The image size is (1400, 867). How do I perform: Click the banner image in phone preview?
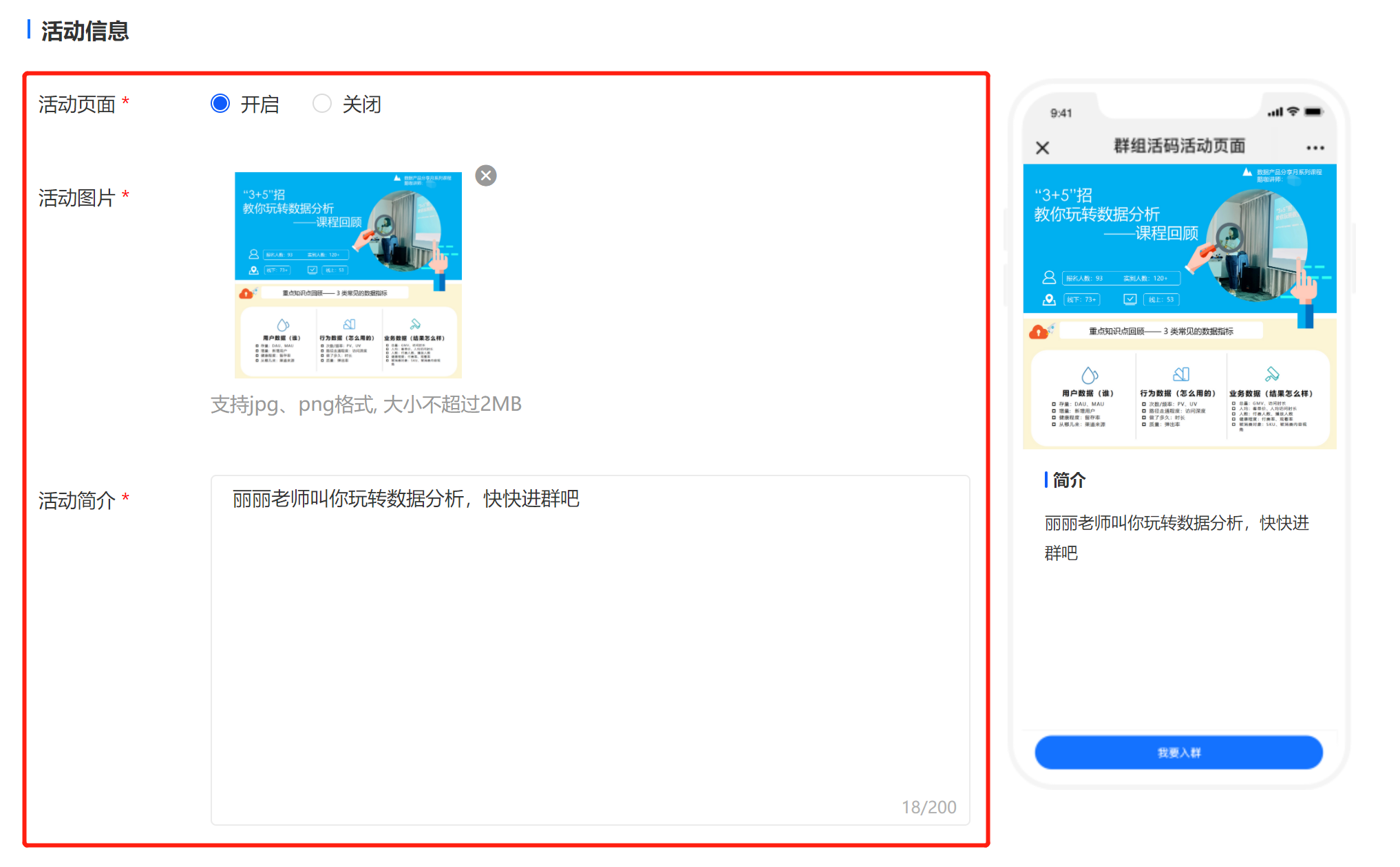pyautogui.click(x=1180, y=306)
